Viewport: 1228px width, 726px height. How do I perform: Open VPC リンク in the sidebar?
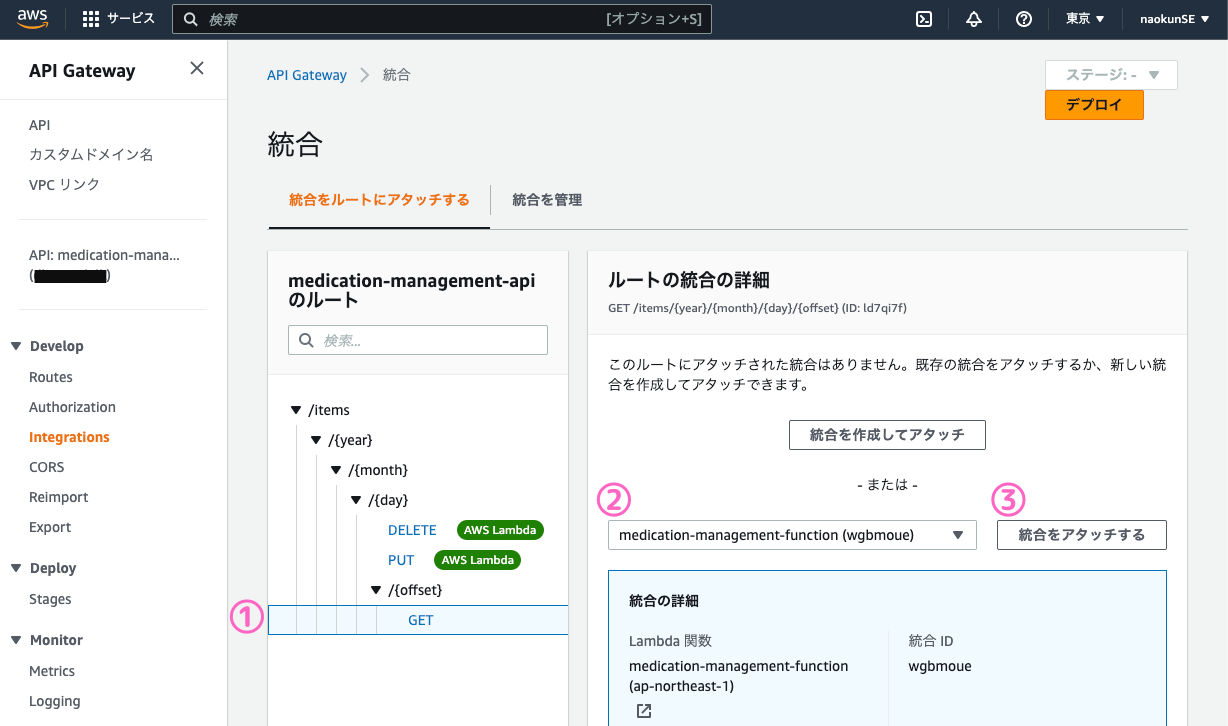pos(65,185)
